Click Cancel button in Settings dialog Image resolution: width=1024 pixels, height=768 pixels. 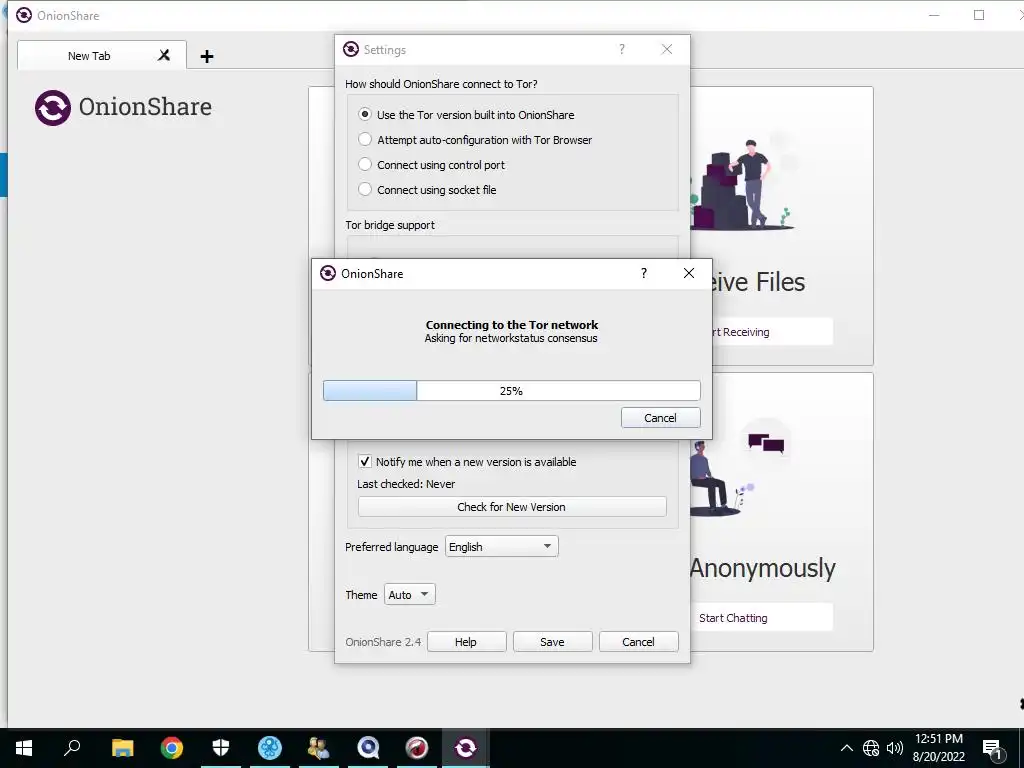[x=639, y=642]
